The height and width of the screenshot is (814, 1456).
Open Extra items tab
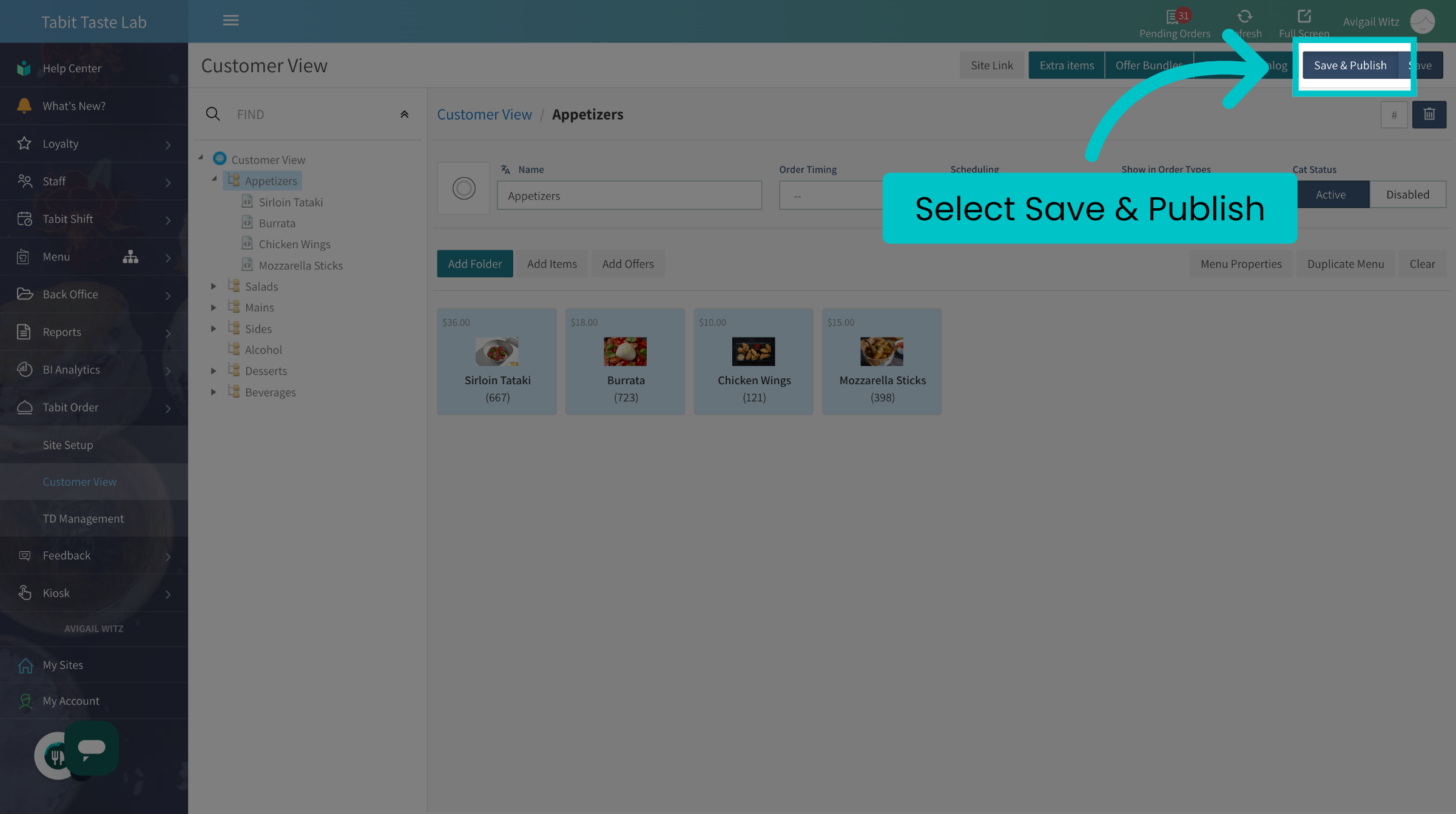[1067, 65]
